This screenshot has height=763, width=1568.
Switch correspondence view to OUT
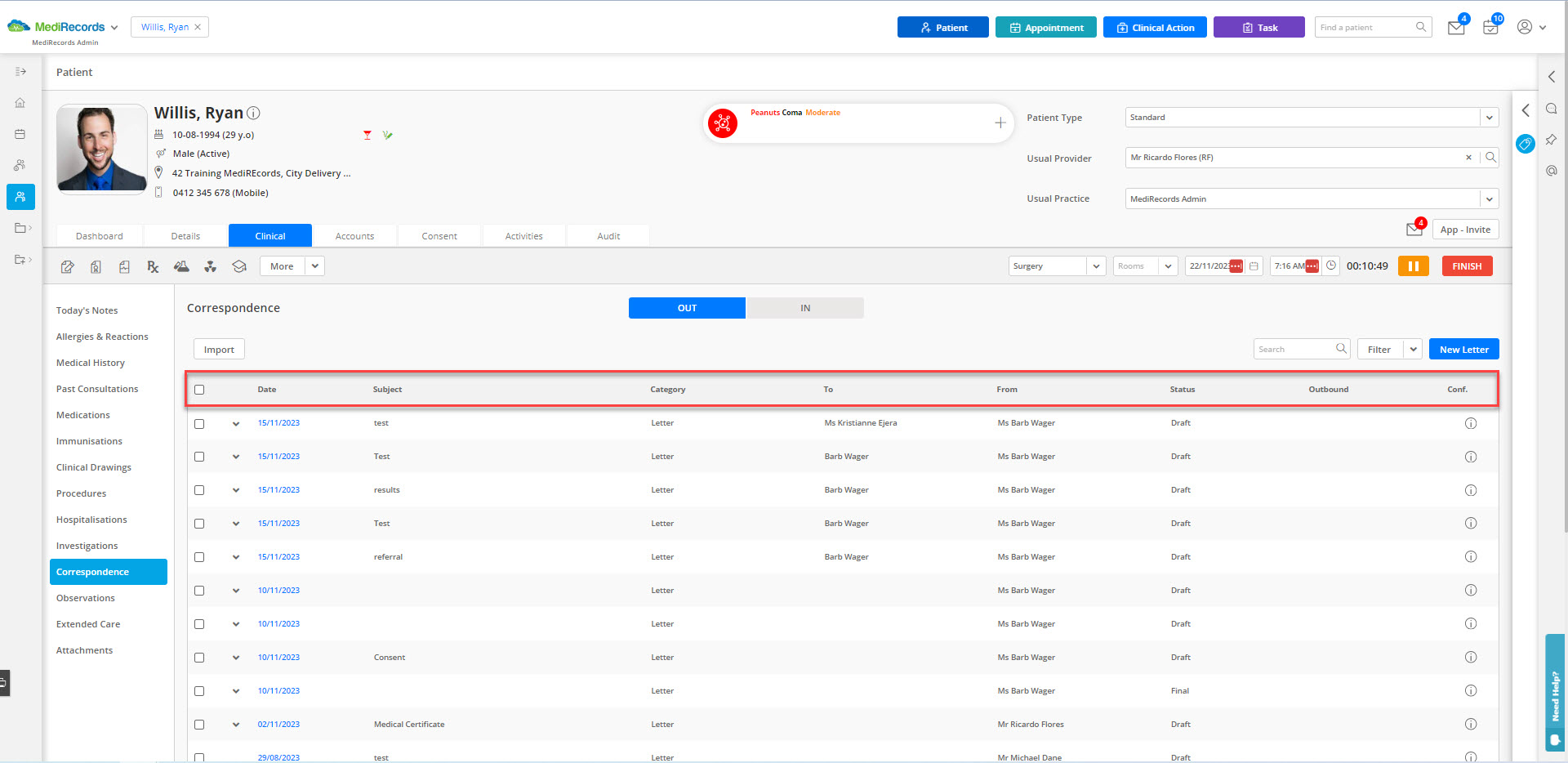pos(687,308)
